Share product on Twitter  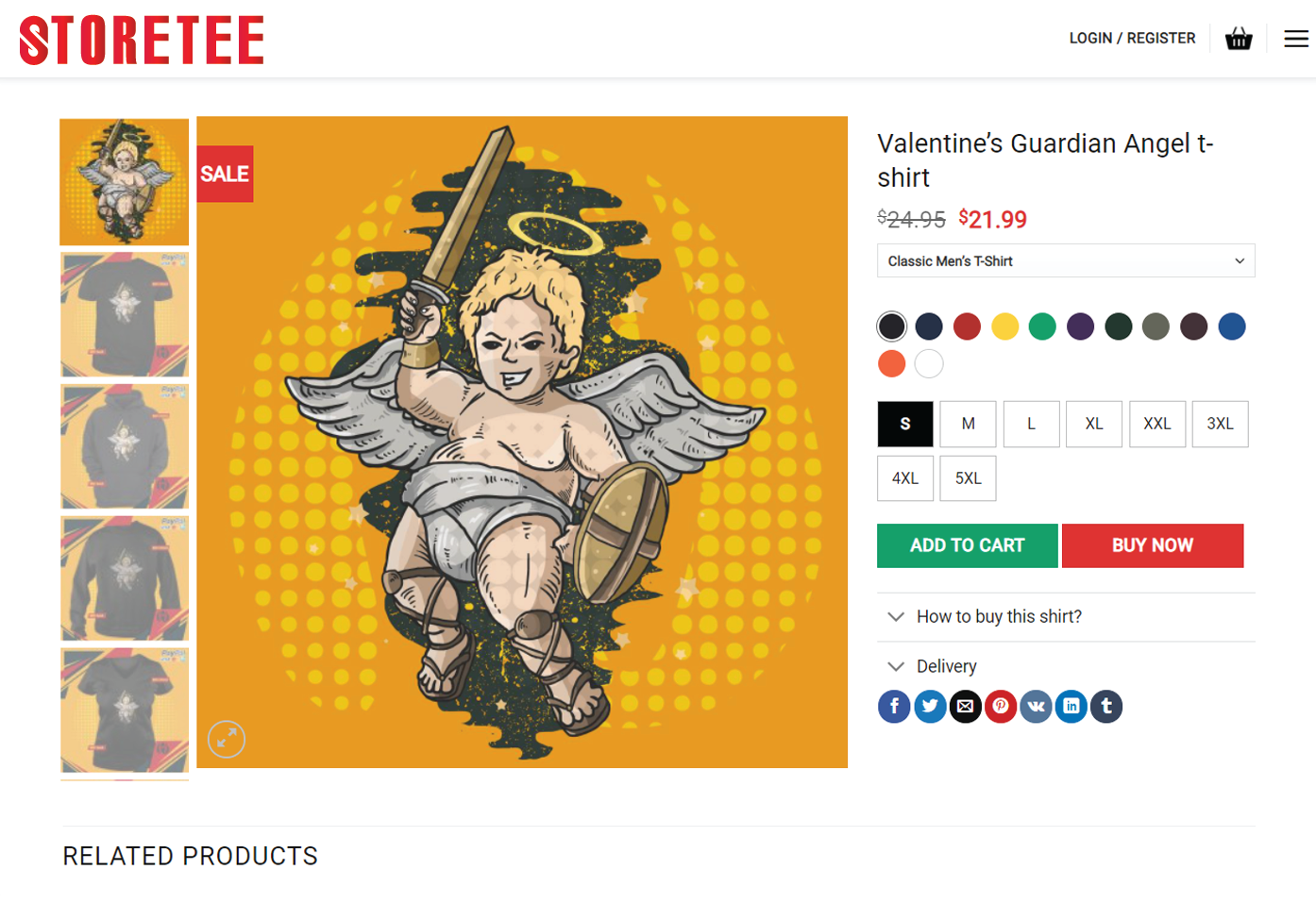coord(930,706)
